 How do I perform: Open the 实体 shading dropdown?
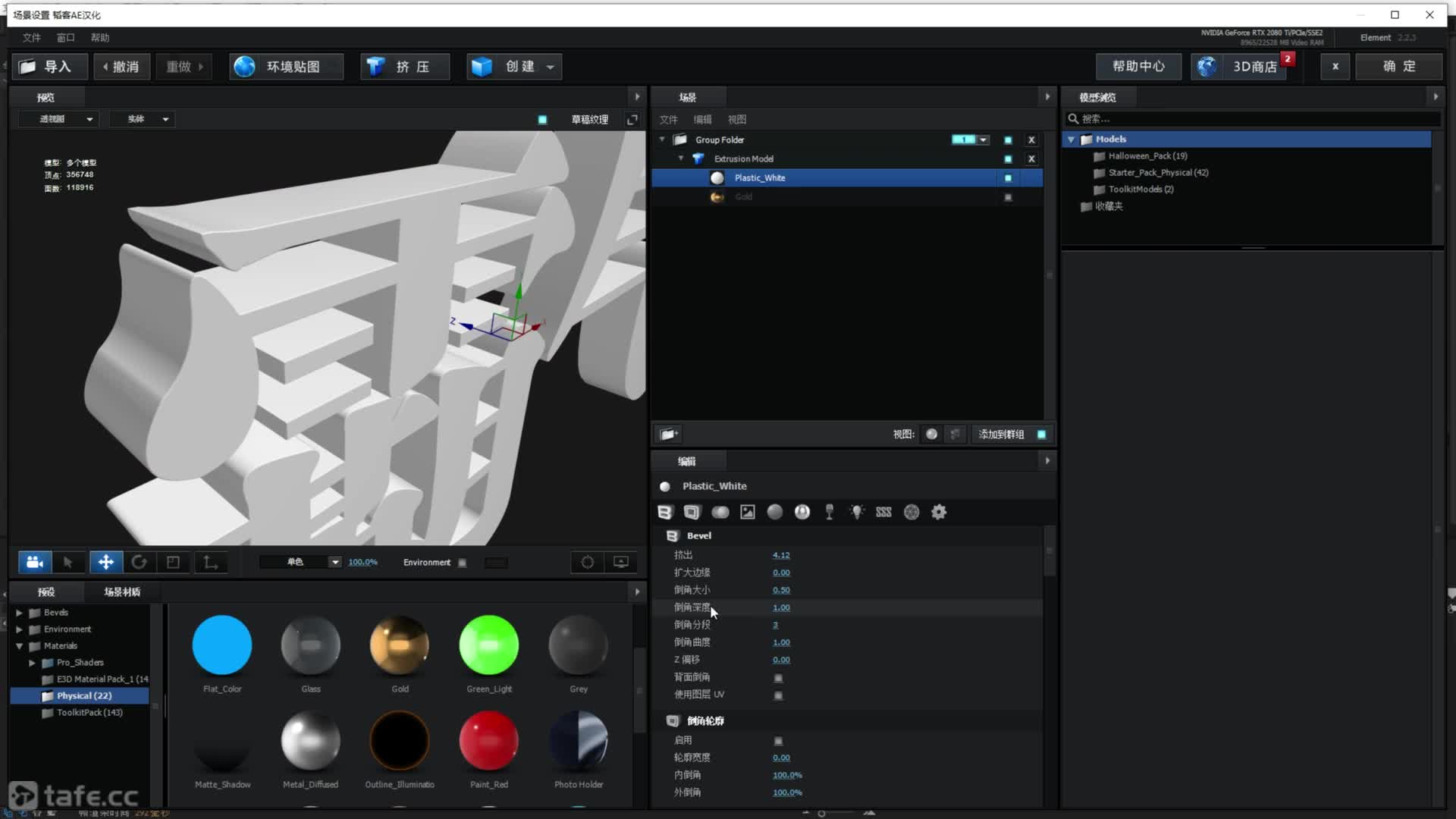coord(143,119)
